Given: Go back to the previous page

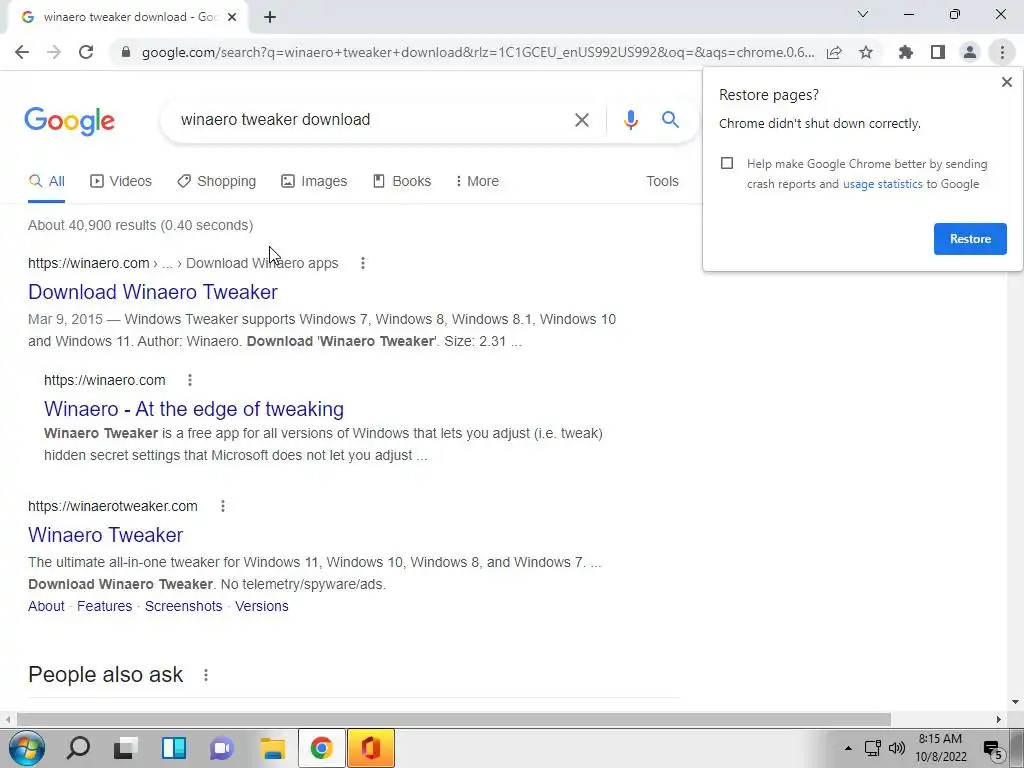Looking at the screenshot, I should pyautogui.click(x=22, y=52).
